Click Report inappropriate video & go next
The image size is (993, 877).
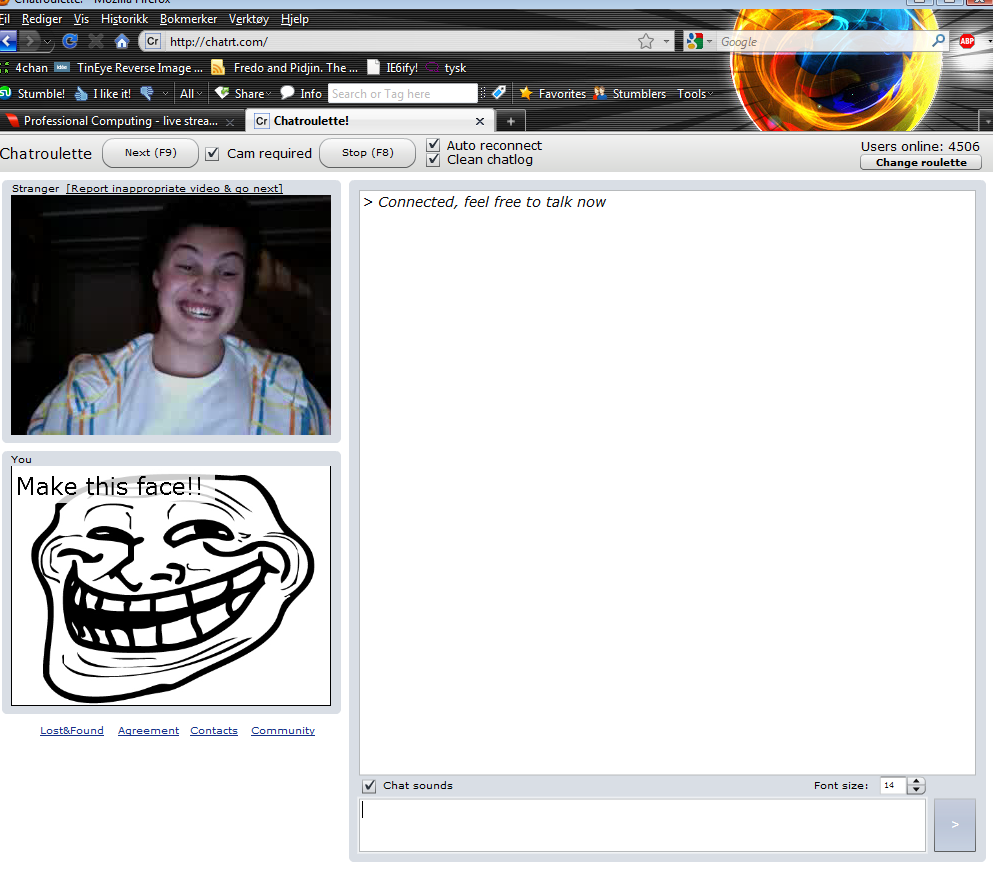[x=175, y=189]
